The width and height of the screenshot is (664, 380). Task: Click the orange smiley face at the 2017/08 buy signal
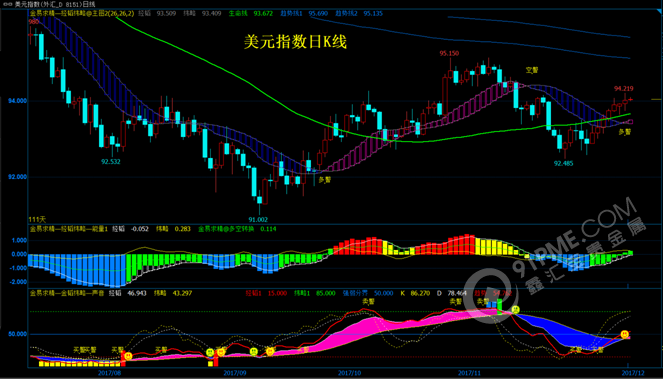(x=128, y=356)
